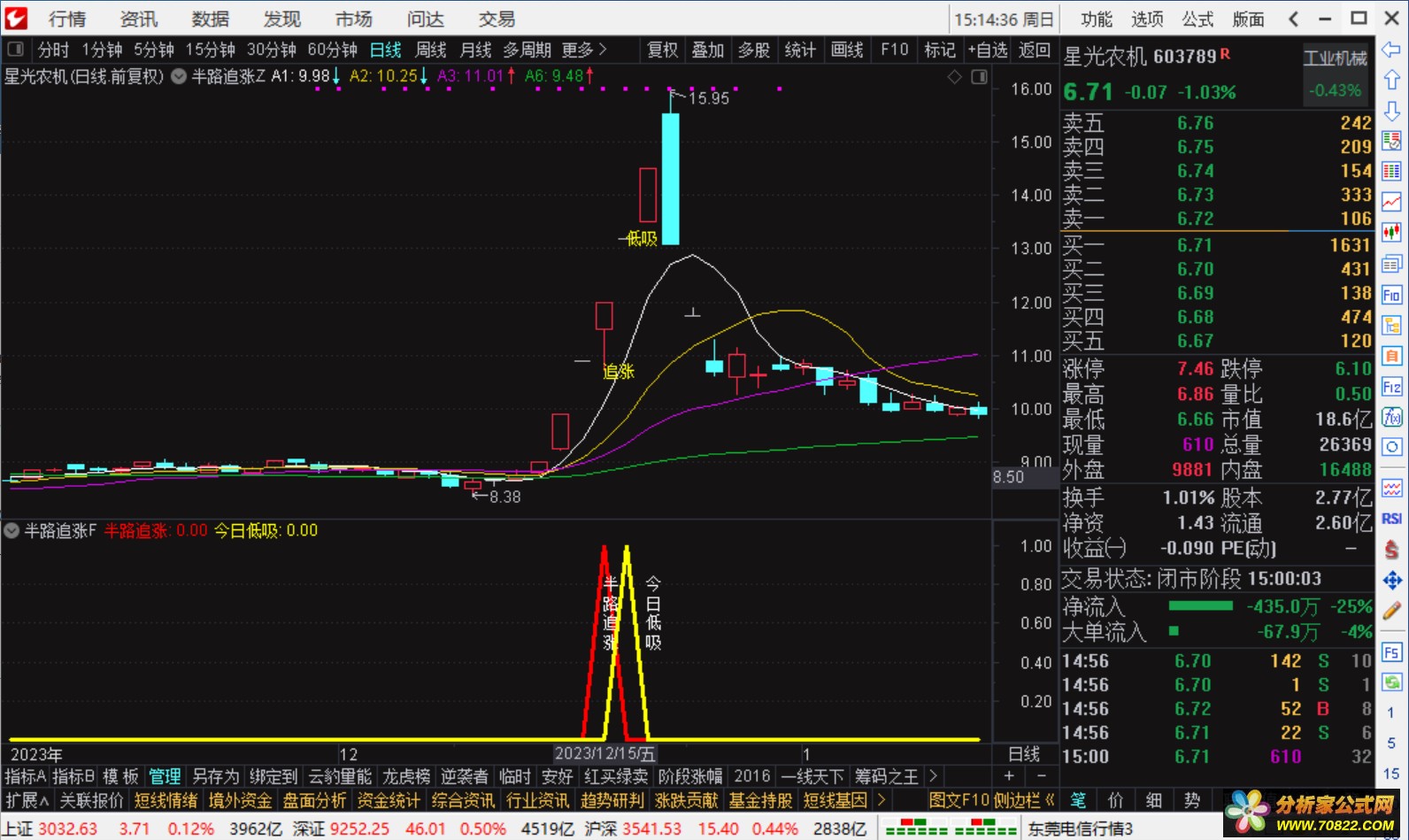Switch to 5分钟 period
1409x840 pixels.
154,50
